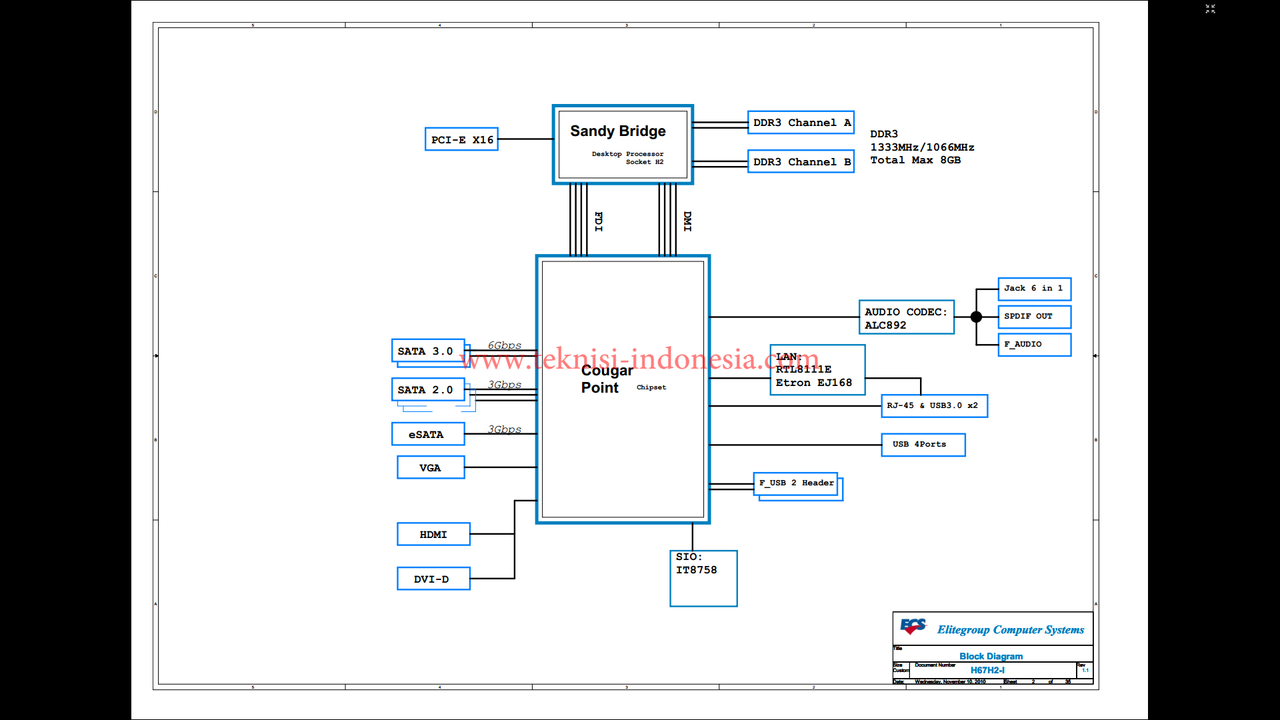This screenshot has width=1280, height=720.
Task: Select the DDR3 Channel A block
Action: coord(801,123)
